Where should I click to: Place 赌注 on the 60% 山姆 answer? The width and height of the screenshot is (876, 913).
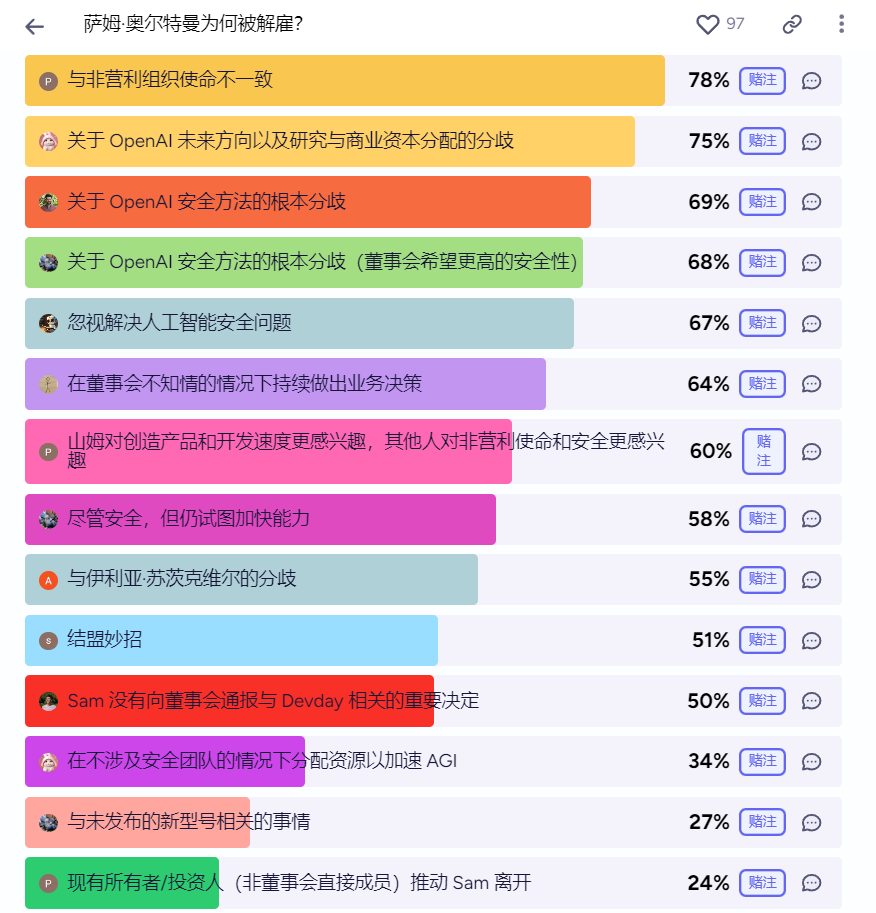pyautogui.click(x=764, y=451)
